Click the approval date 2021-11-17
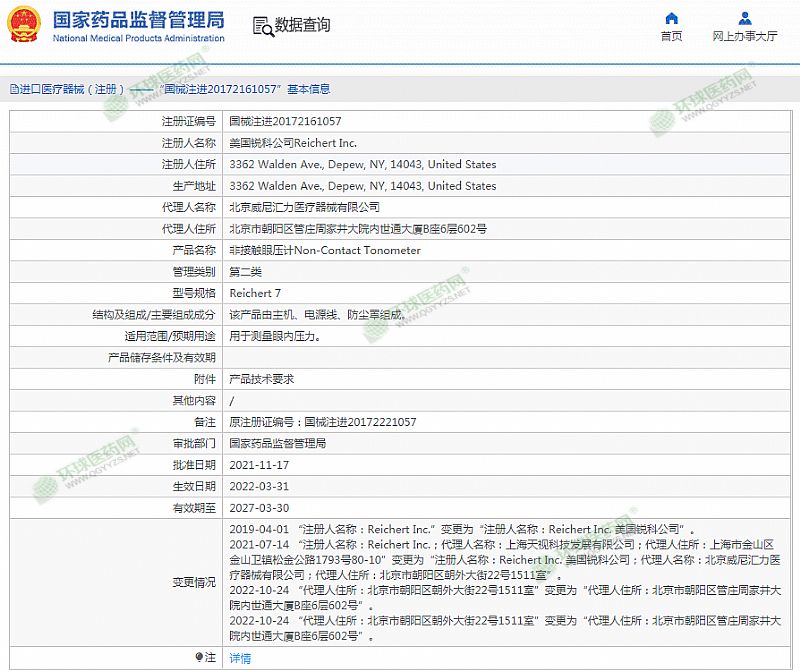The height and width of the screenshot is (671, 800). tap(259, 465)
